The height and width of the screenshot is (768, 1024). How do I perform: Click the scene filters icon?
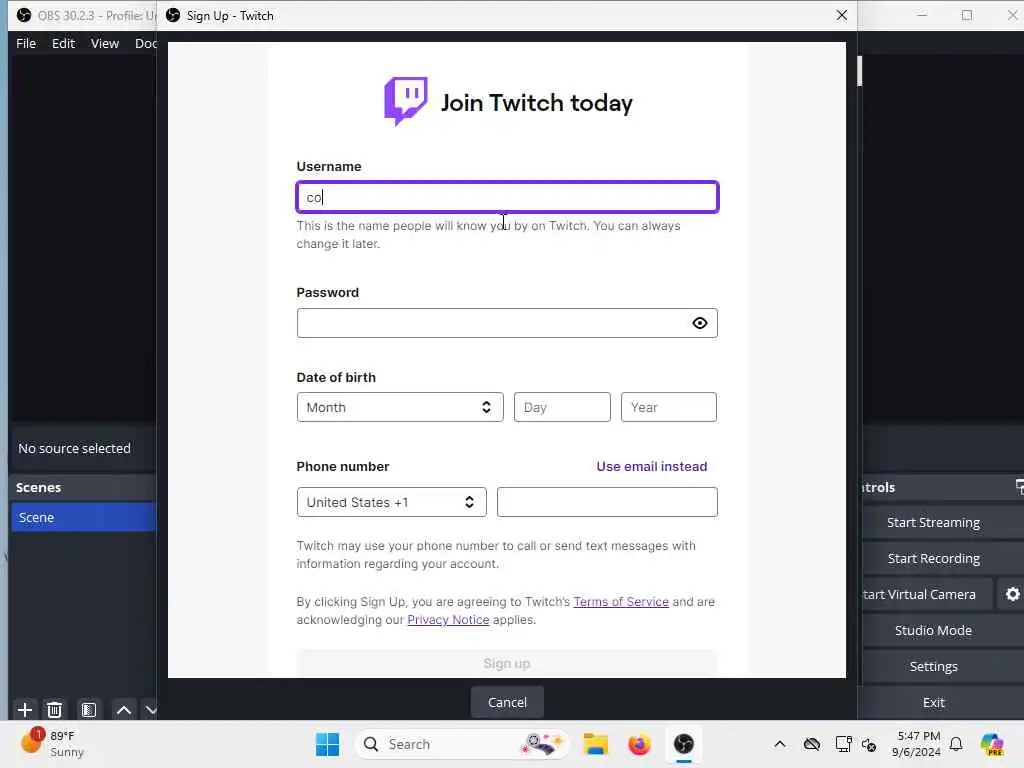pyautogui.click(x=88, y=709)
